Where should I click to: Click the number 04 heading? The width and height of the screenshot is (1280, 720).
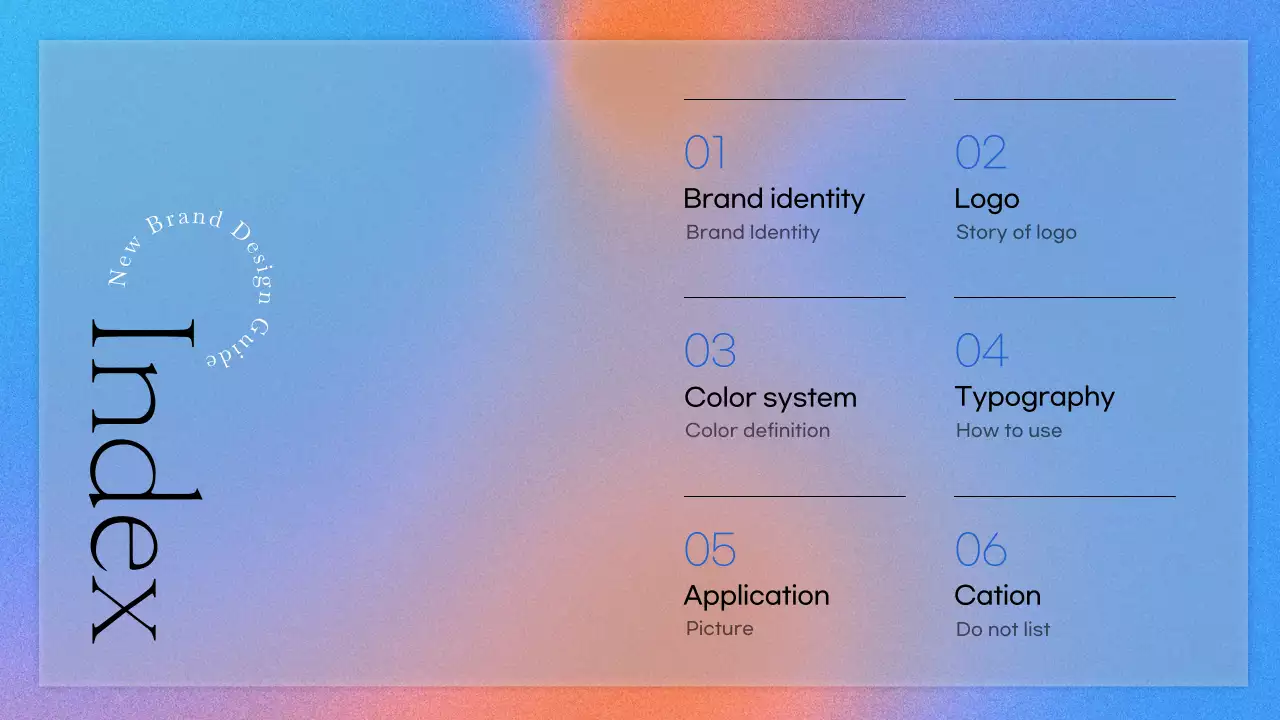pyautogui.click(x=981, y=352)
